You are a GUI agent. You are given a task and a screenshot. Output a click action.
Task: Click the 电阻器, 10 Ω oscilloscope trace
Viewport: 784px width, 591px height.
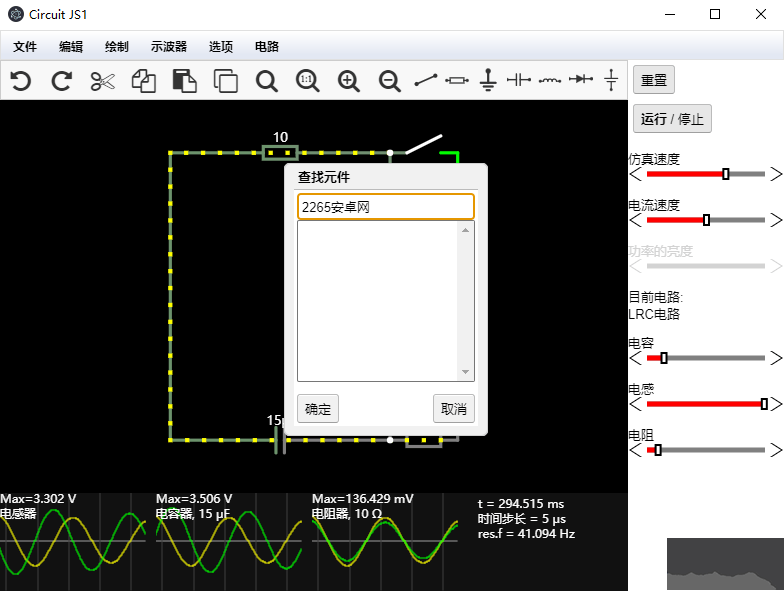[x=385, y=542]
